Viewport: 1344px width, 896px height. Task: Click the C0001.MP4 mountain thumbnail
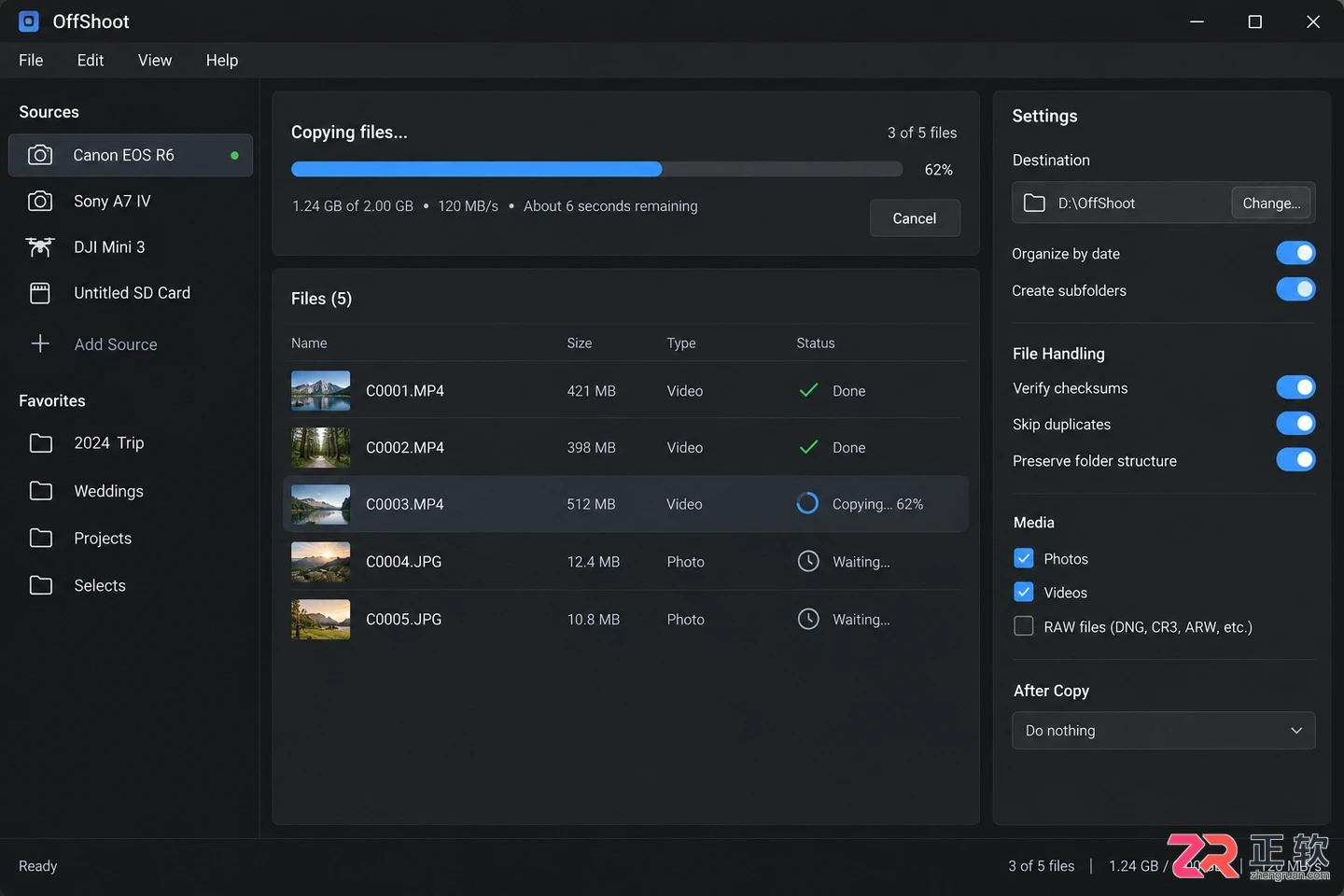[x=320, y=390]
